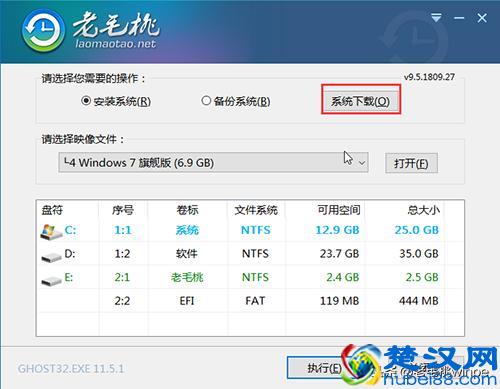Click the 系统下载(O) button
The image size is (500, 389).
(x=360, y=101)
